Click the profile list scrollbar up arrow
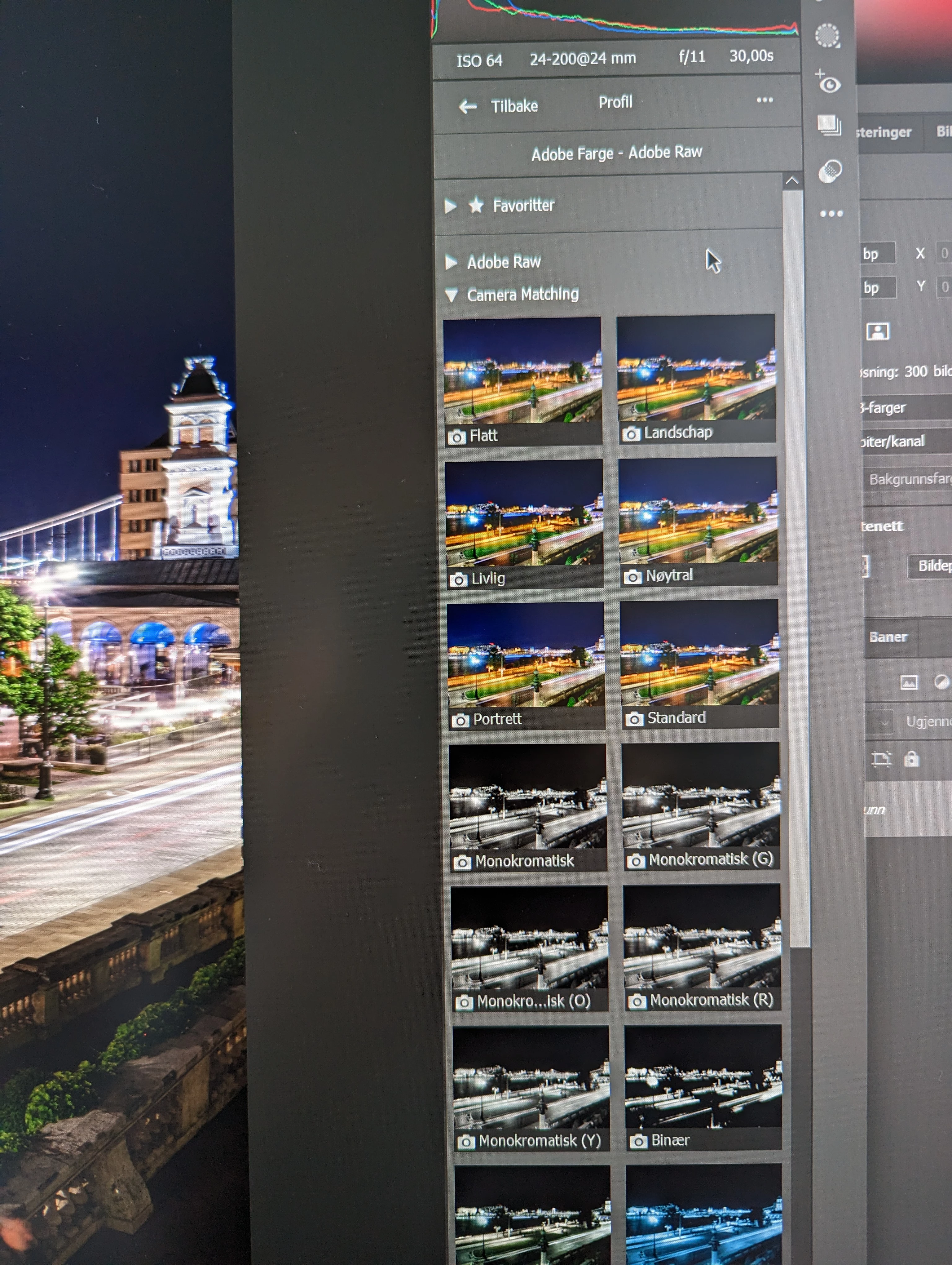Screen dimensions: 952x1265 [x=792, y=181]
